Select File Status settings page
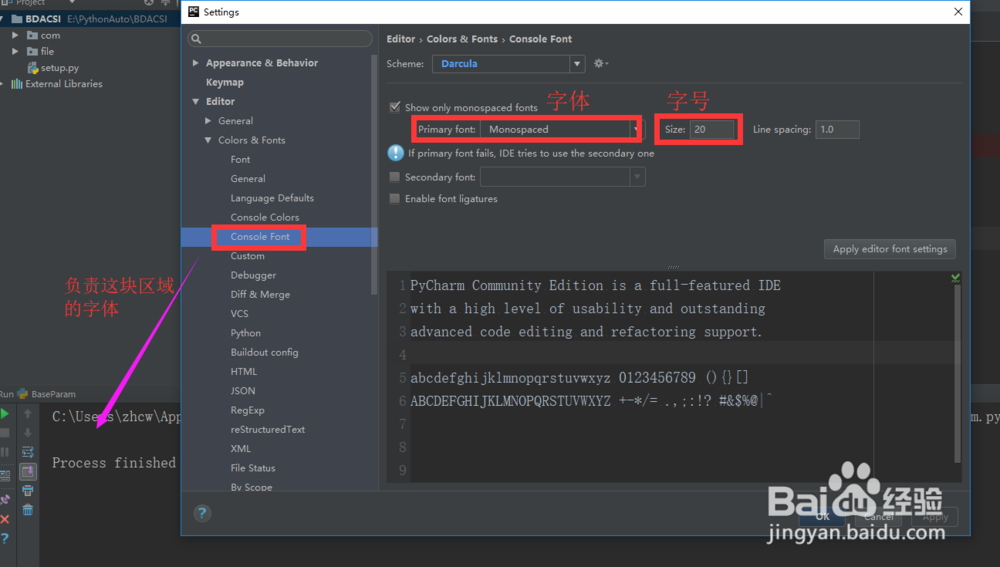 tap(253, 468)
